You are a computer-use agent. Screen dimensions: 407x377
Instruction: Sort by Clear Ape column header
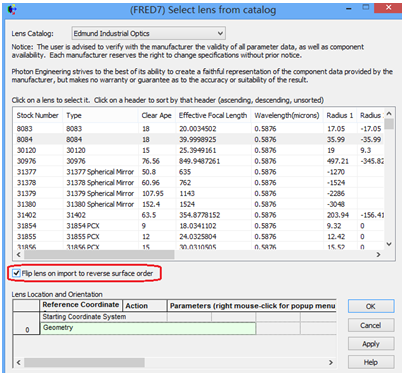[156, 115]
